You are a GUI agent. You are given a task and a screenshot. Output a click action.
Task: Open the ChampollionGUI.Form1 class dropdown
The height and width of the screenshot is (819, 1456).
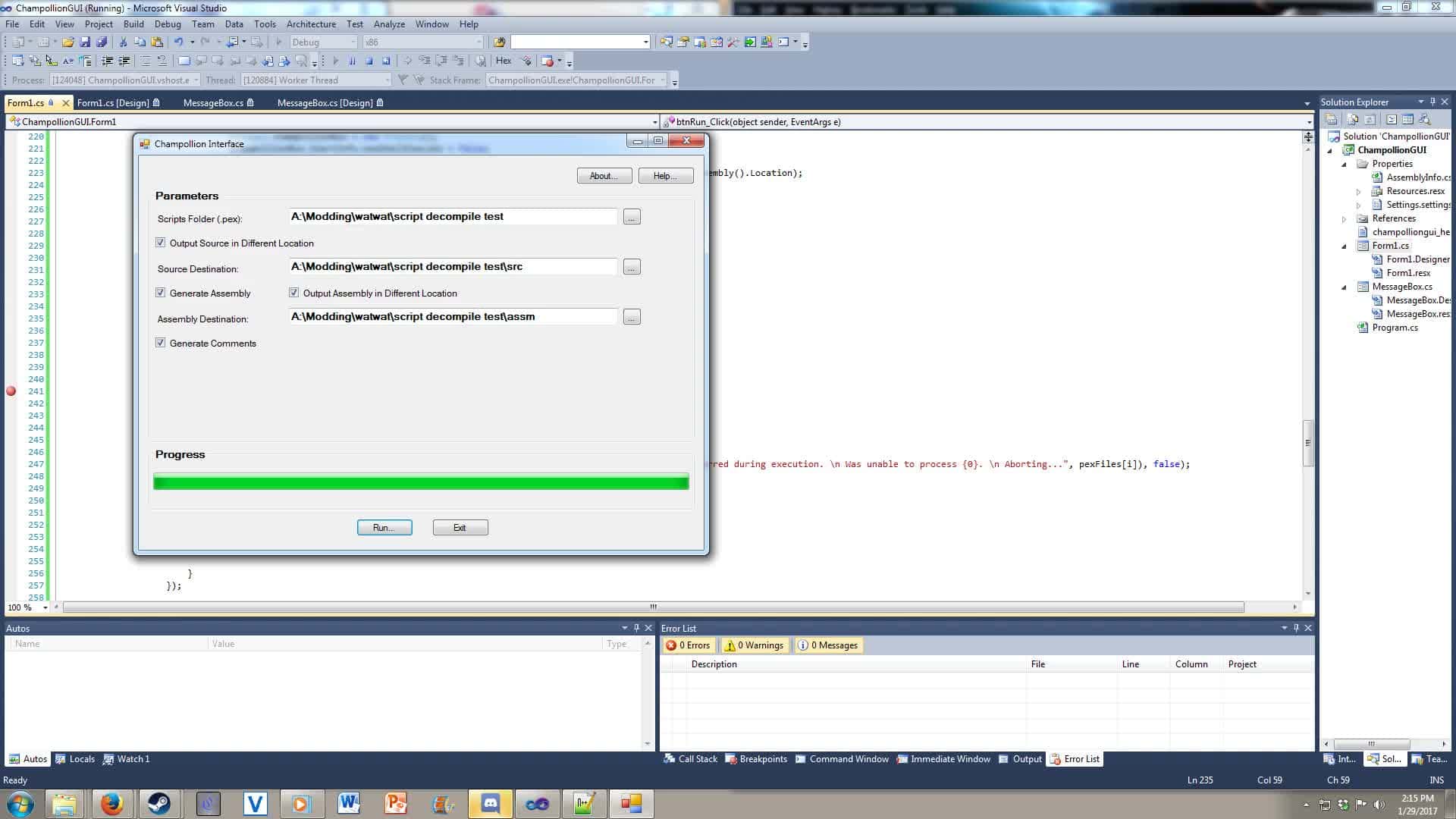point(333,121)
